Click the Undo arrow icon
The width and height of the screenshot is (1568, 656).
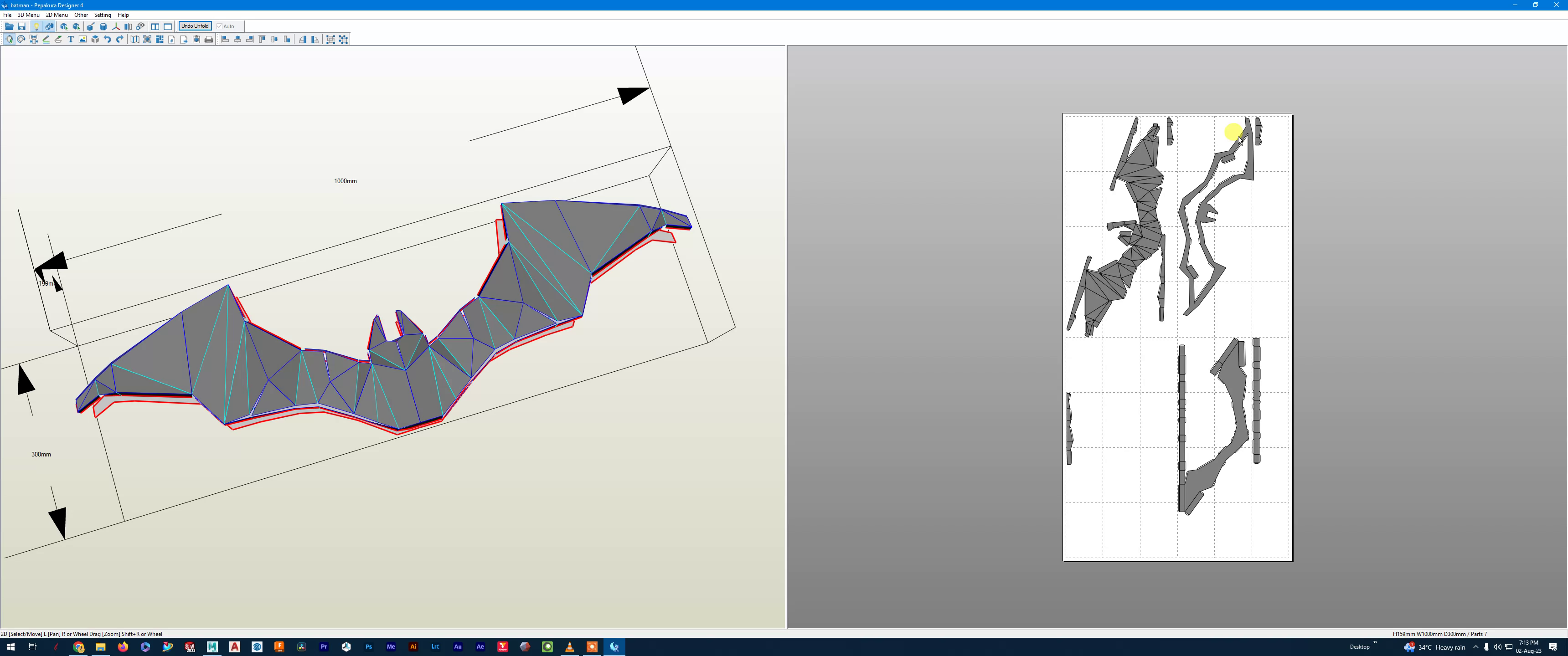(107, 40)
